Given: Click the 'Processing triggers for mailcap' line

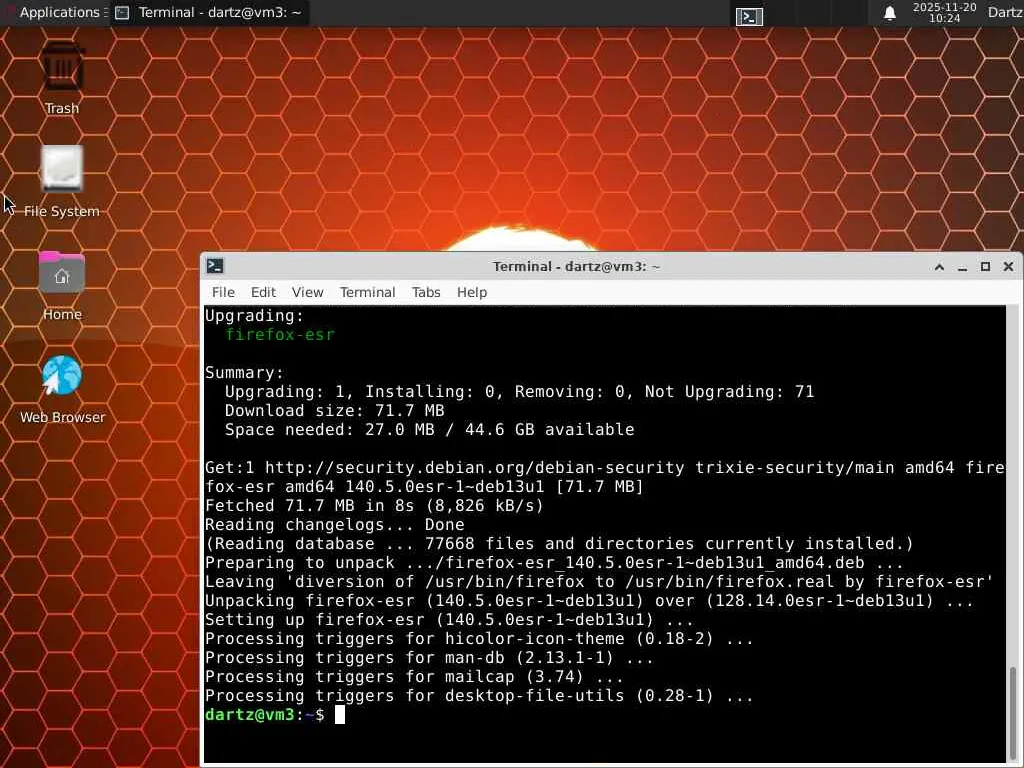Looking at the screenshot, I should pyautogui.click(x=414, y=677).
